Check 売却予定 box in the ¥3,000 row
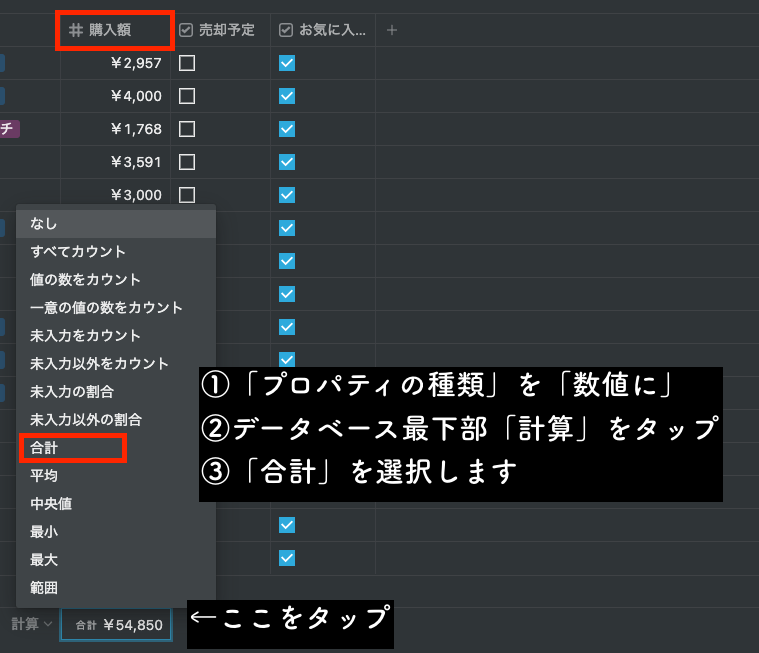 point(187,195)
